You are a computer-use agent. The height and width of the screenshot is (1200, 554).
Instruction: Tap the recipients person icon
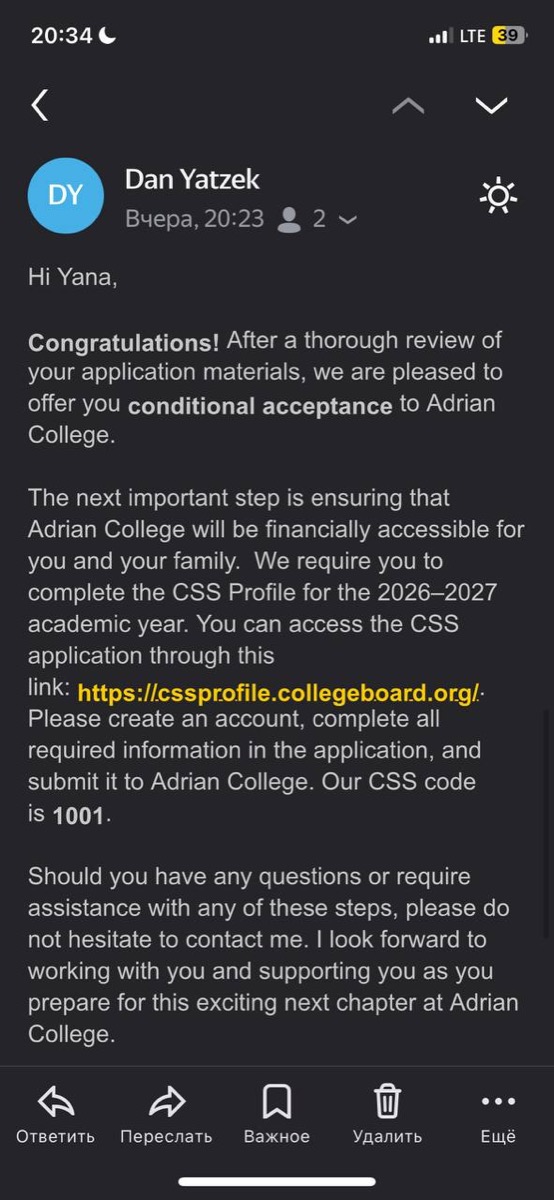click(x=290, y=219)
